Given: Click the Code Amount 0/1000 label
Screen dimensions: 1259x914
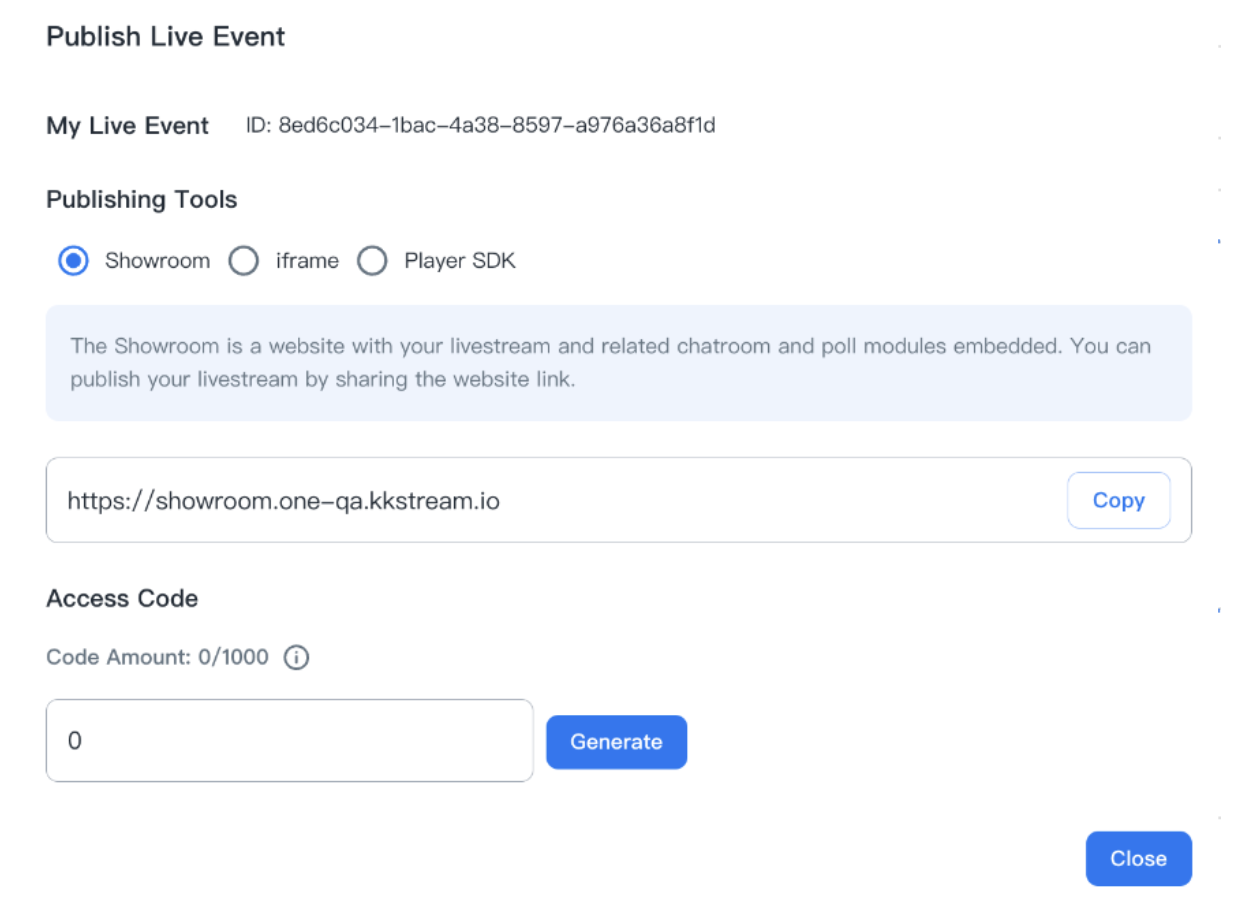Looking at the screenshot, I should click(158, 658).
